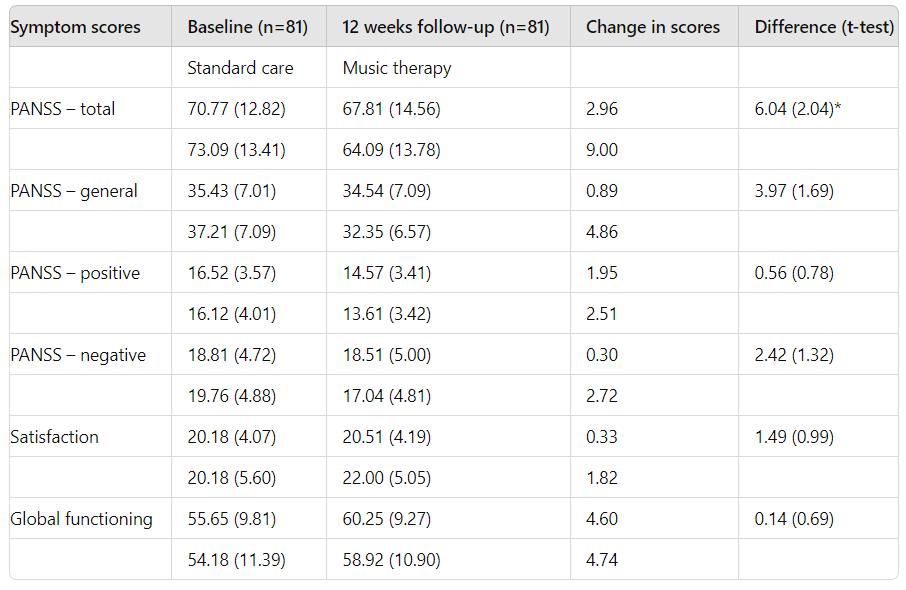The height and width of the screenshot is (590, 906).
Task: Select the Change in scores header
Action: pyautogui.click(x=652, y=27)
